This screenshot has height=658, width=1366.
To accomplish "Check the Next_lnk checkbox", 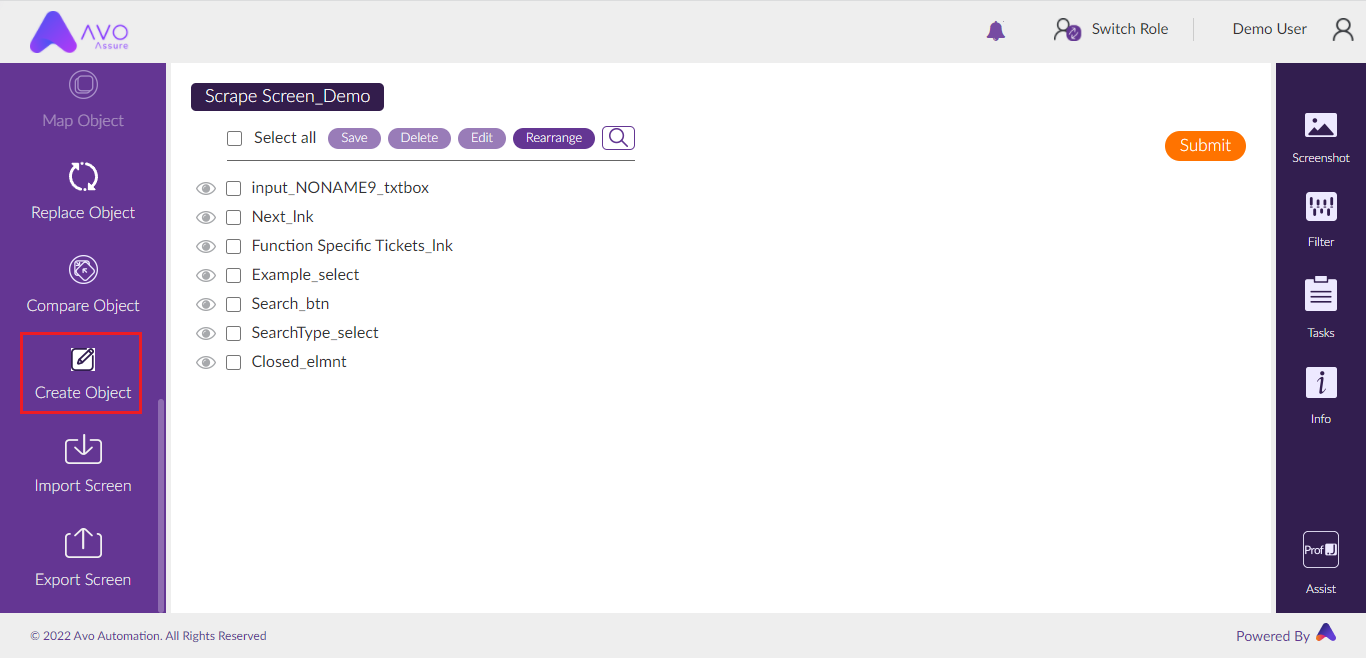I will (x=234, y=217).
